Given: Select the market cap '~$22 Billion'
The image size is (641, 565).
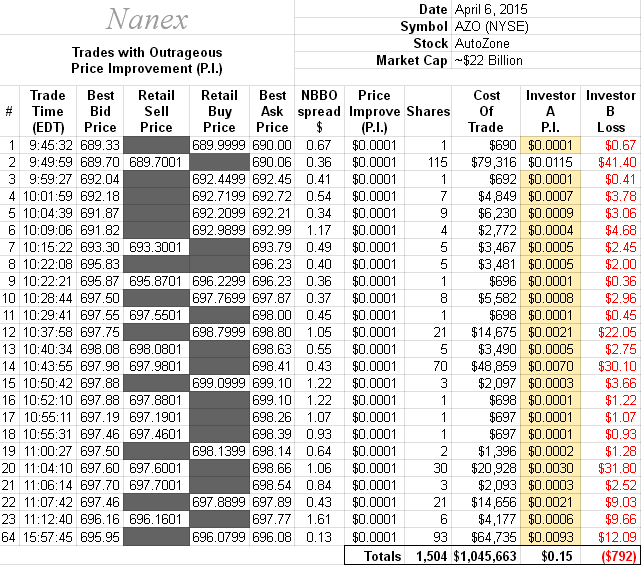Looking at the screenshot, I should [x=489, y=61].
